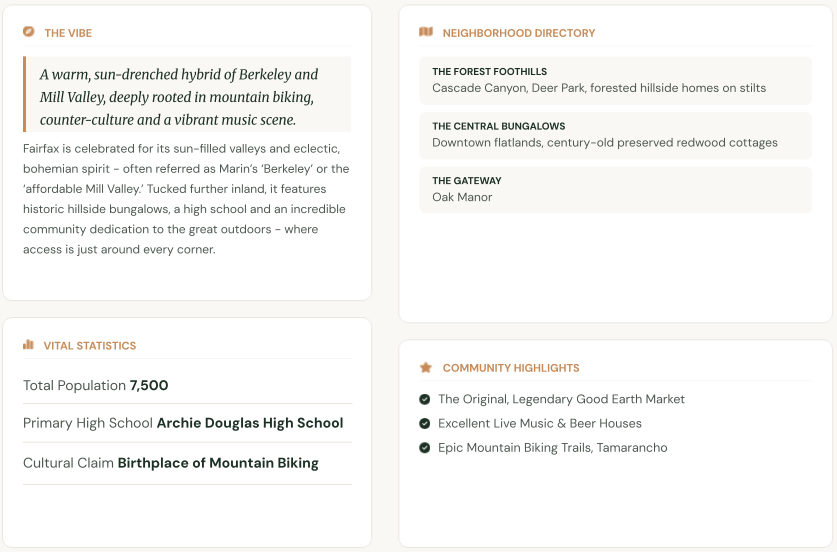Screen dimensions: 837x552
Task: Click the star icon beside Community Highlights
Action: pos(425,367)
